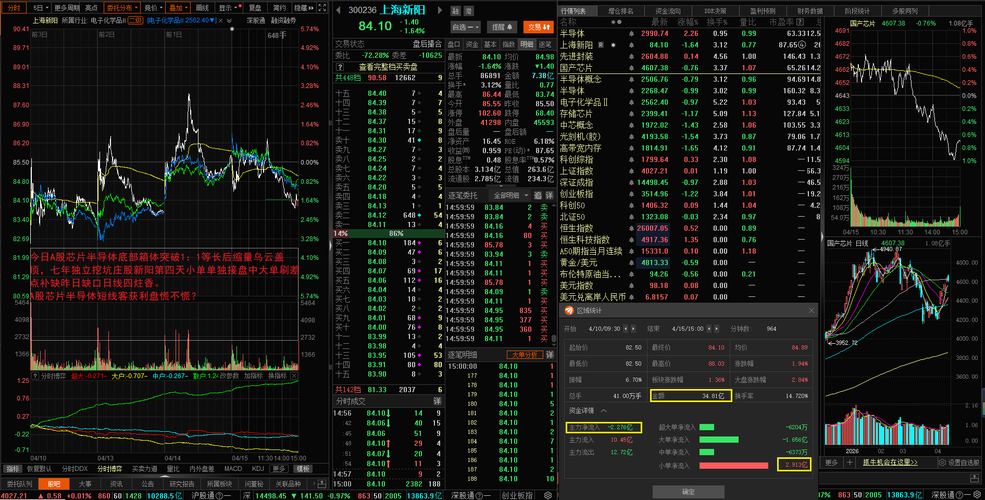Go to next stock with right arrow after 上海新阳
Viewport: 985px width, 500px height.
coord(440,11)
